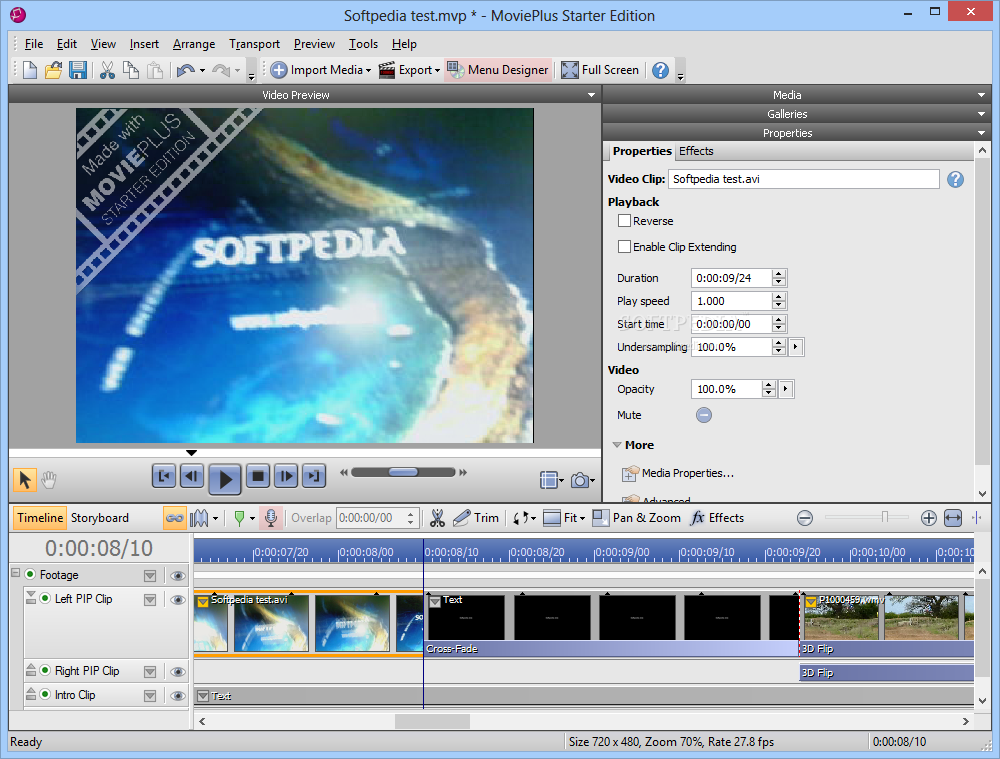This screenshot has height=759, width=1000.
Task: Open Media Properties… link
Action: coord(688,473)
